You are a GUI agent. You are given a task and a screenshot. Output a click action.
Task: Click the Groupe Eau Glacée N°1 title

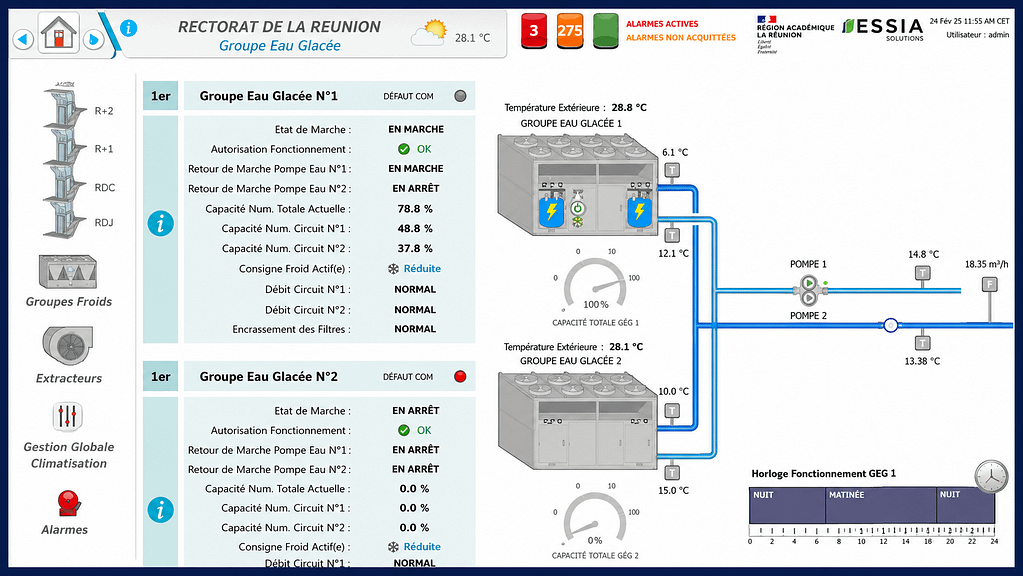click(x=269, y=96)
